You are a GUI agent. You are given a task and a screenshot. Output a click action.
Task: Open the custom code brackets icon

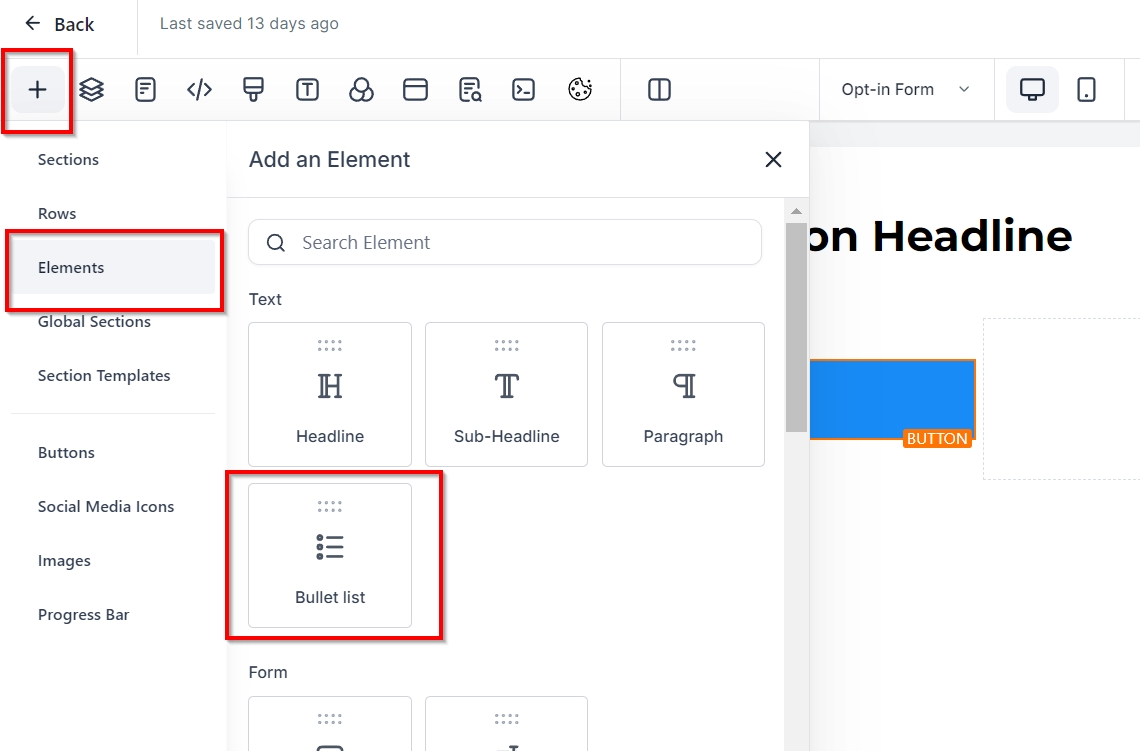point(199,90)
